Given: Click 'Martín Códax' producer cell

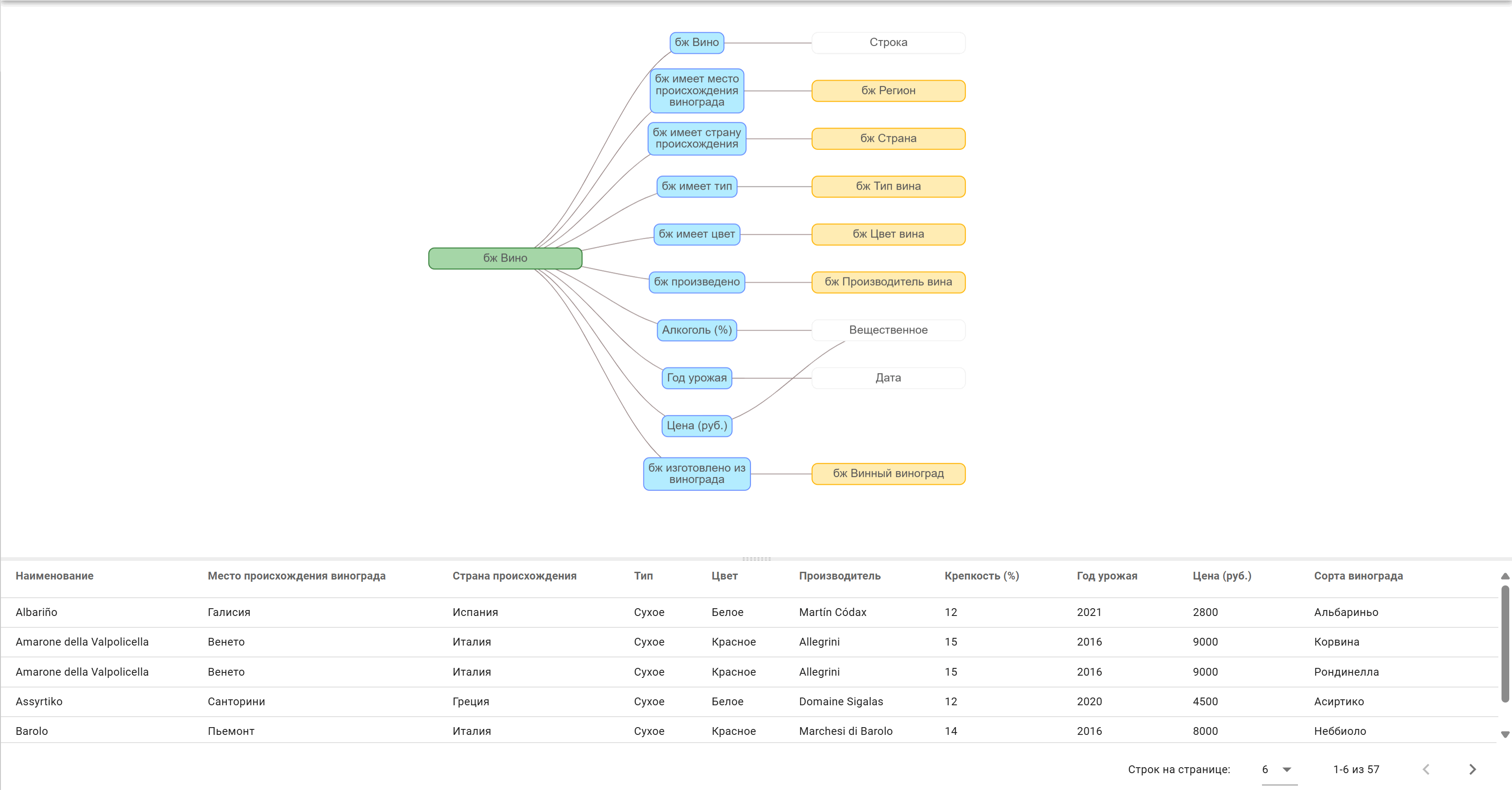Looking at the screenshot, I should [x=833, y=612].
